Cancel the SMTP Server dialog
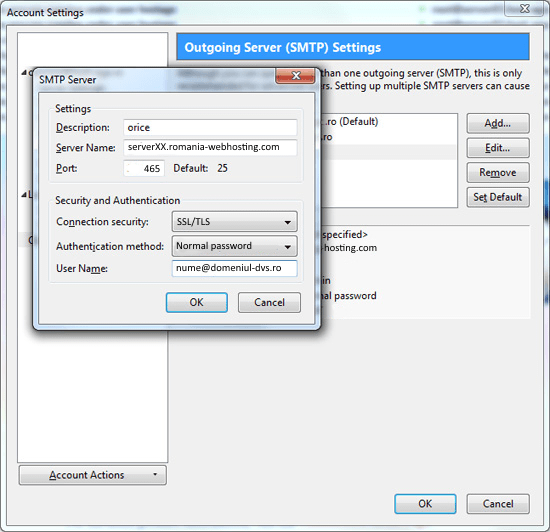Screen dimensions: 550x532 (269, 302)
